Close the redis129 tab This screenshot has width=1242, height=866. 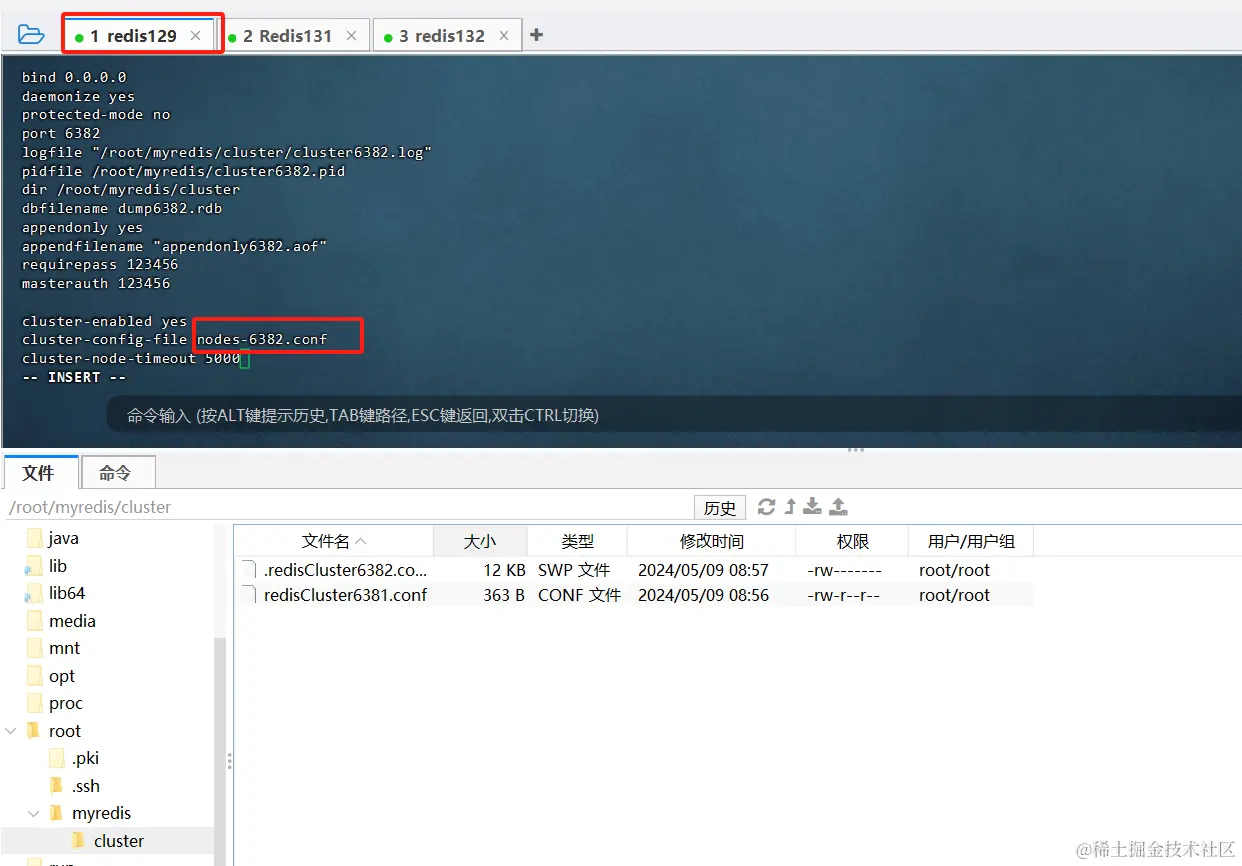click(x=196, y=35)
